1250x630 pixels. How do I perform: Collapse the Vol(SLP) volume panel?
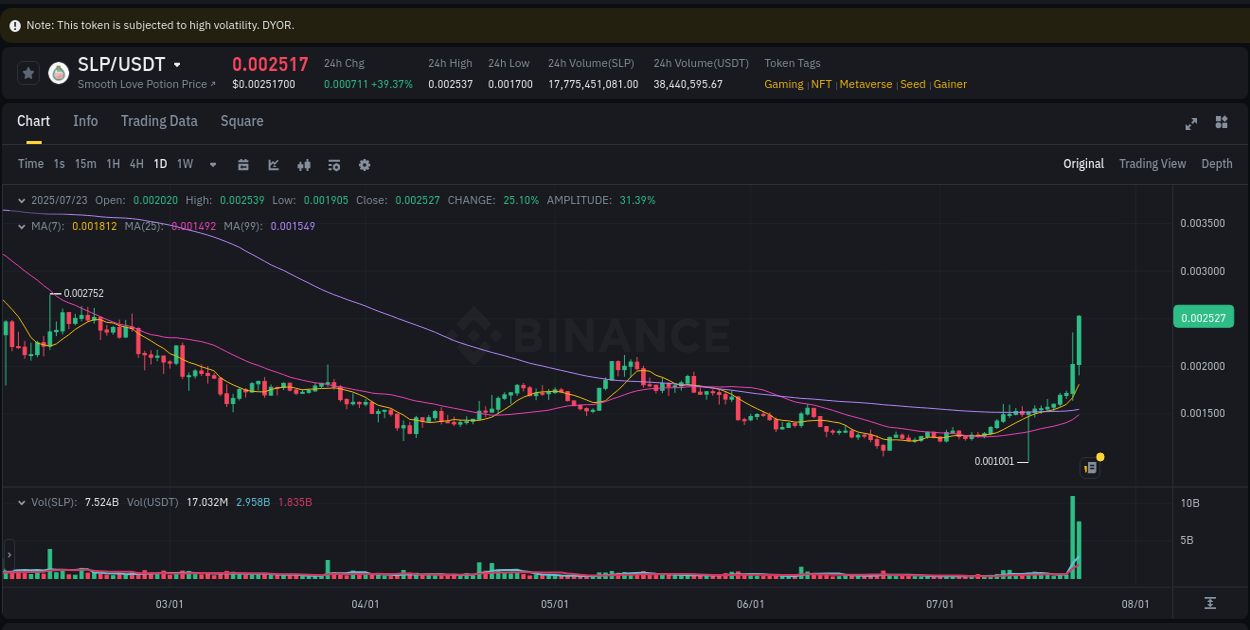[23, 502]
